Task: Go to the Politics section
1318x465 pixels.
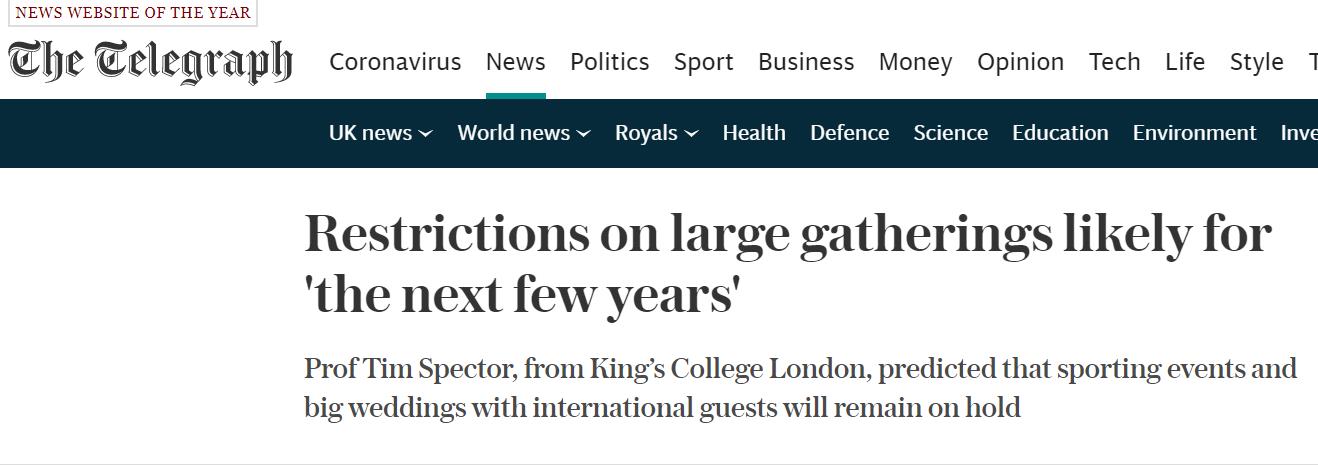Action: [x=609, y=62]
